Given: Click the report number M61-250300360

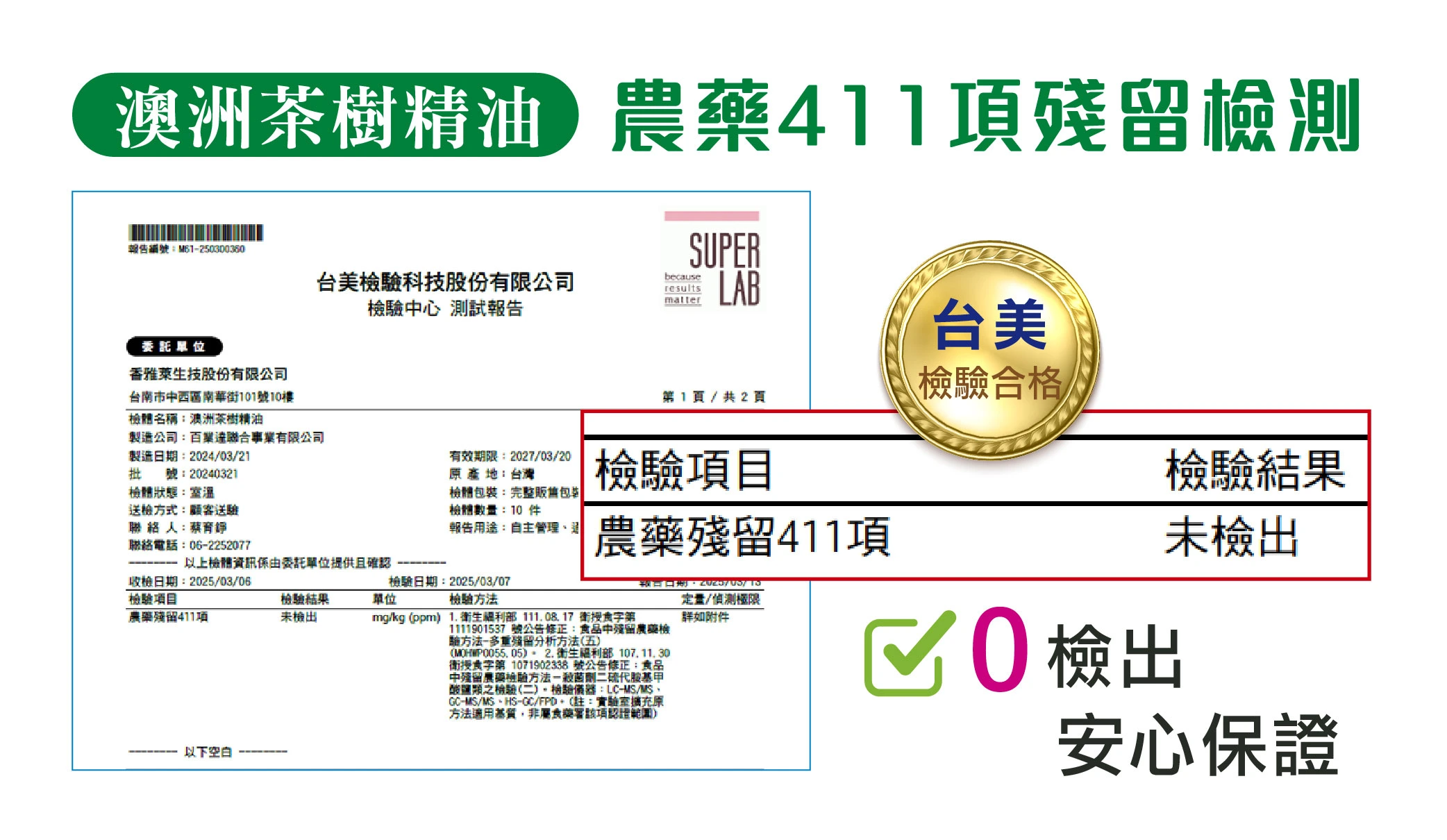Looking at the screenshot, I should 211,249.
